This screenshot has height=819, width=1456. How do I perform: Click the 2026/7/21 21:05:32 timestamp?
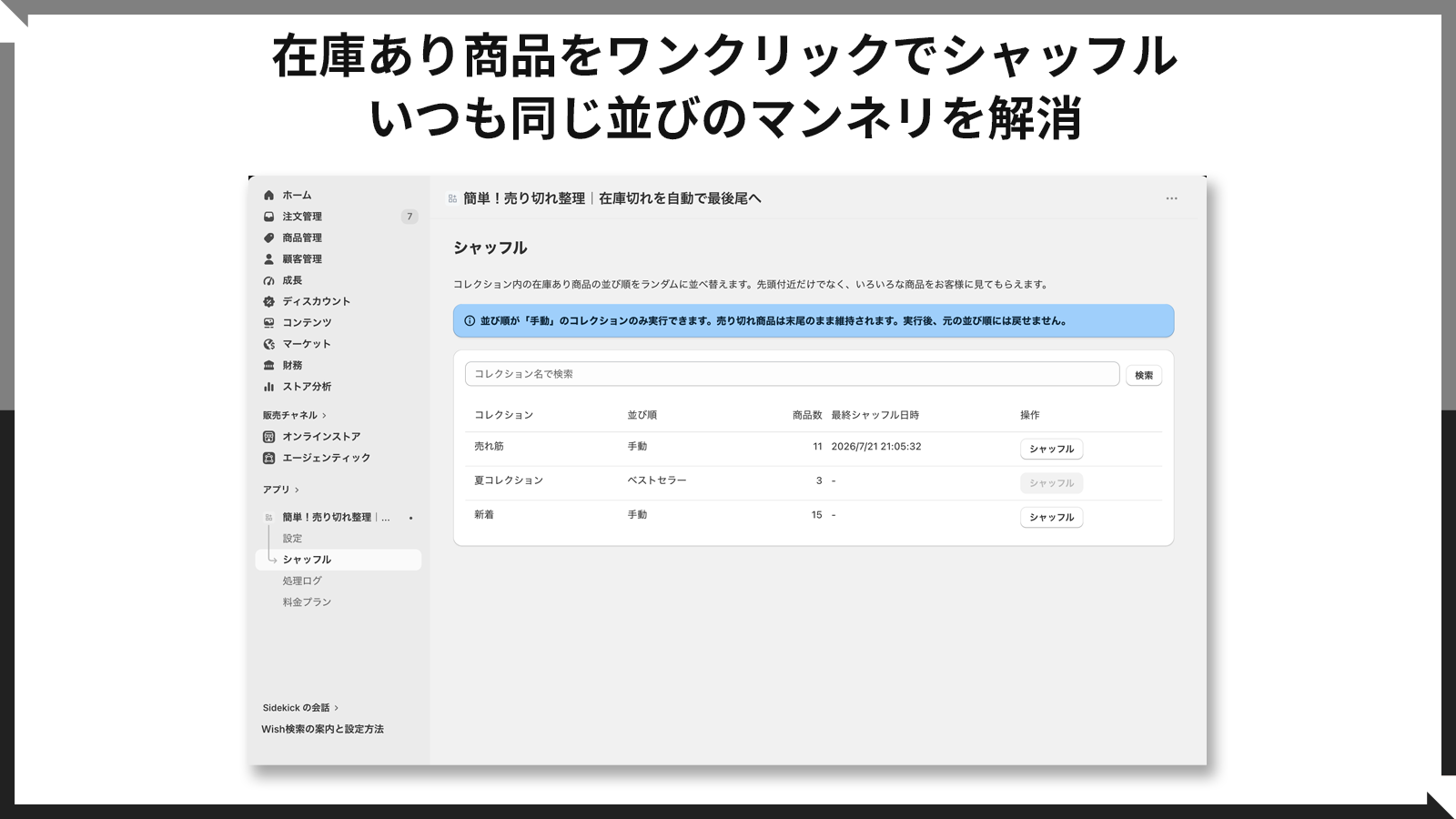click(876, 447)
